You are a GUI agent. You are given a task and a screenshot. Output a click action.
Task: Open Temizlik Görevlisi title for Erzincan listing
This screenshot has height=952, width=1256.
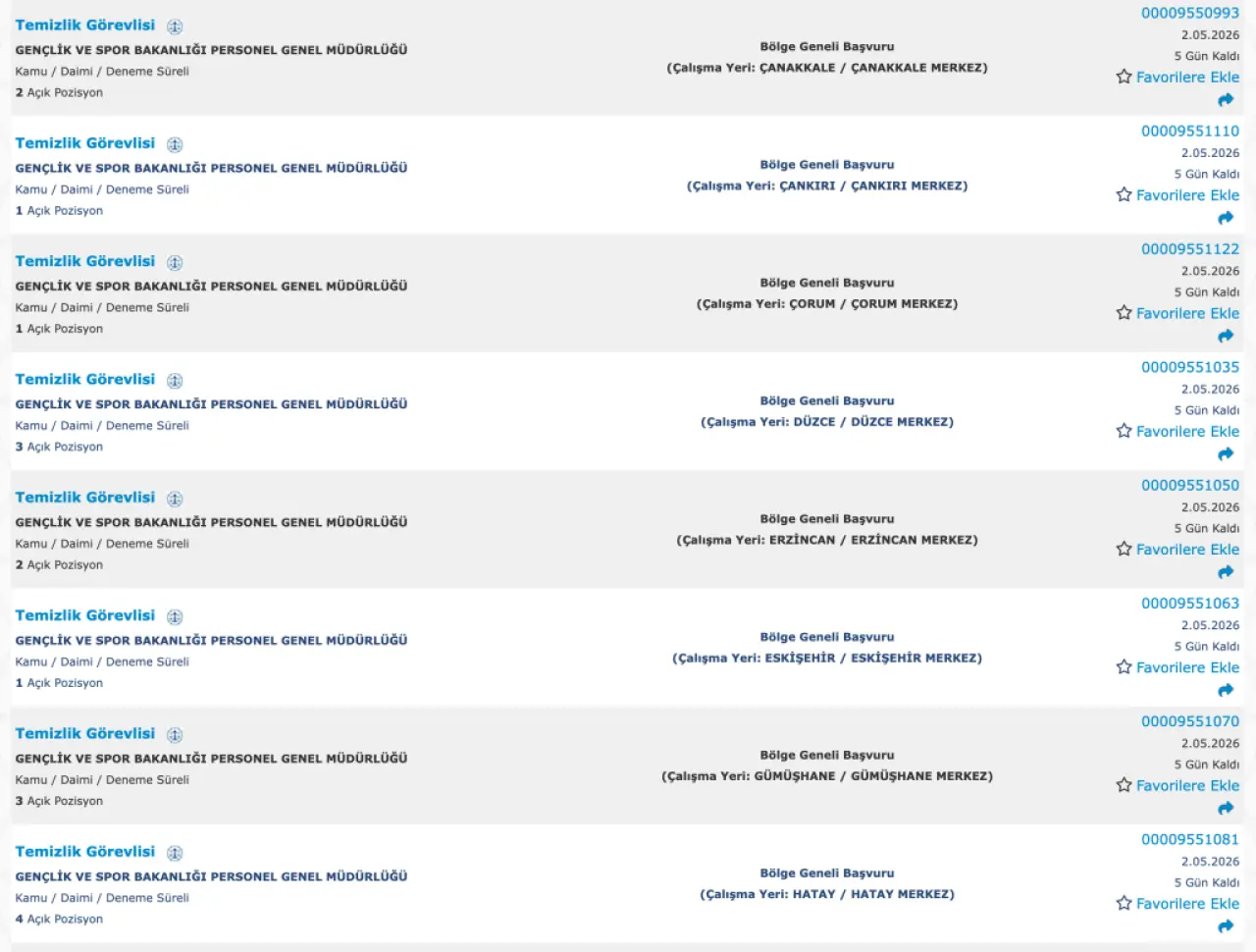coord(84,498)
